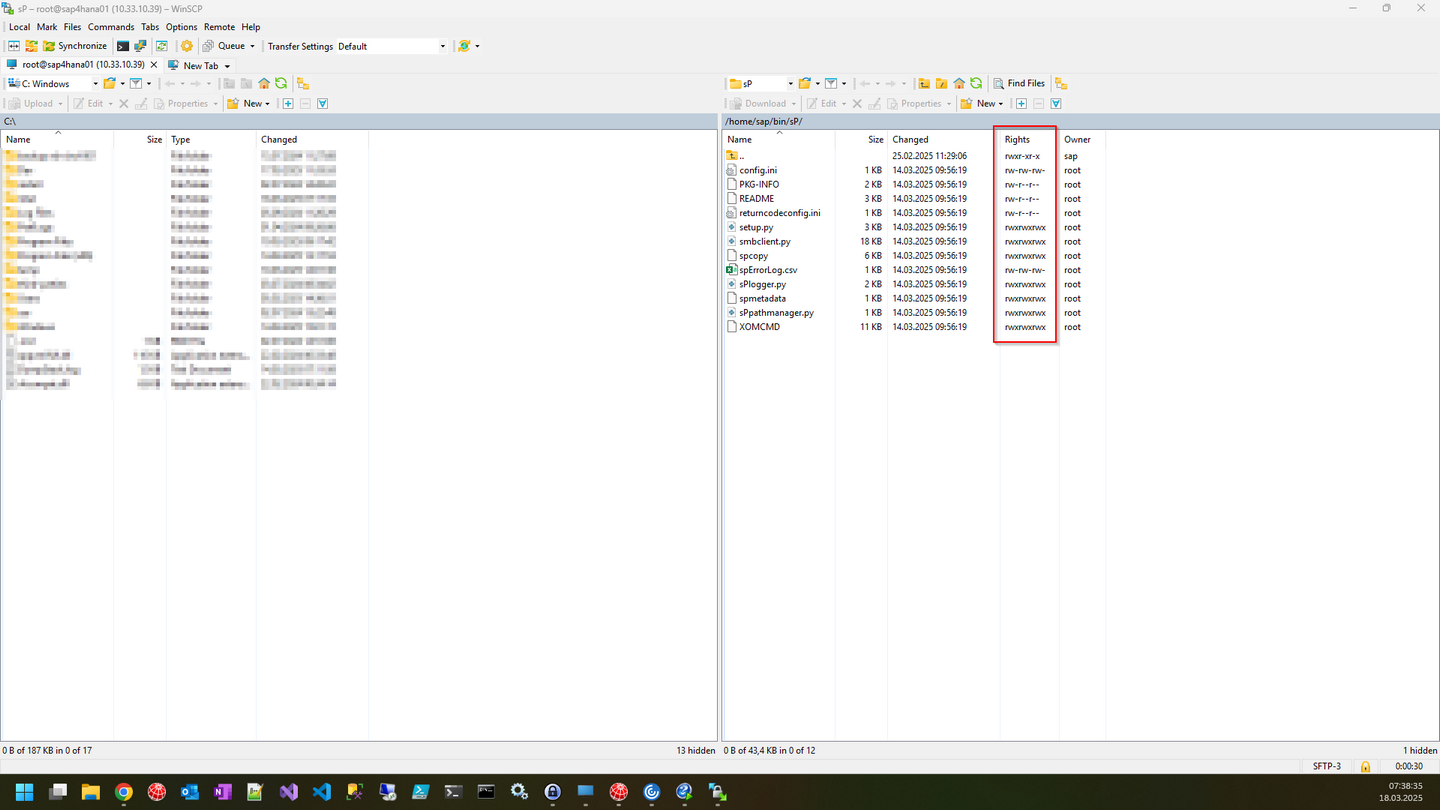This screenshot has width=1440, height=810.
Task: Expand the Queue dropdown arrow
Action: pyautogui.click(x=253, y=46)
